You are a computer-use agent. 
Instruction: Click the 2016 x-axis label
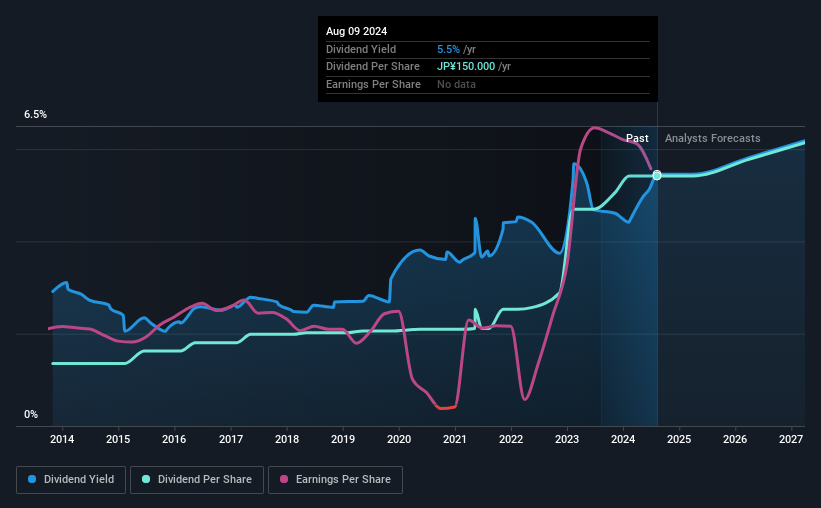174,439
